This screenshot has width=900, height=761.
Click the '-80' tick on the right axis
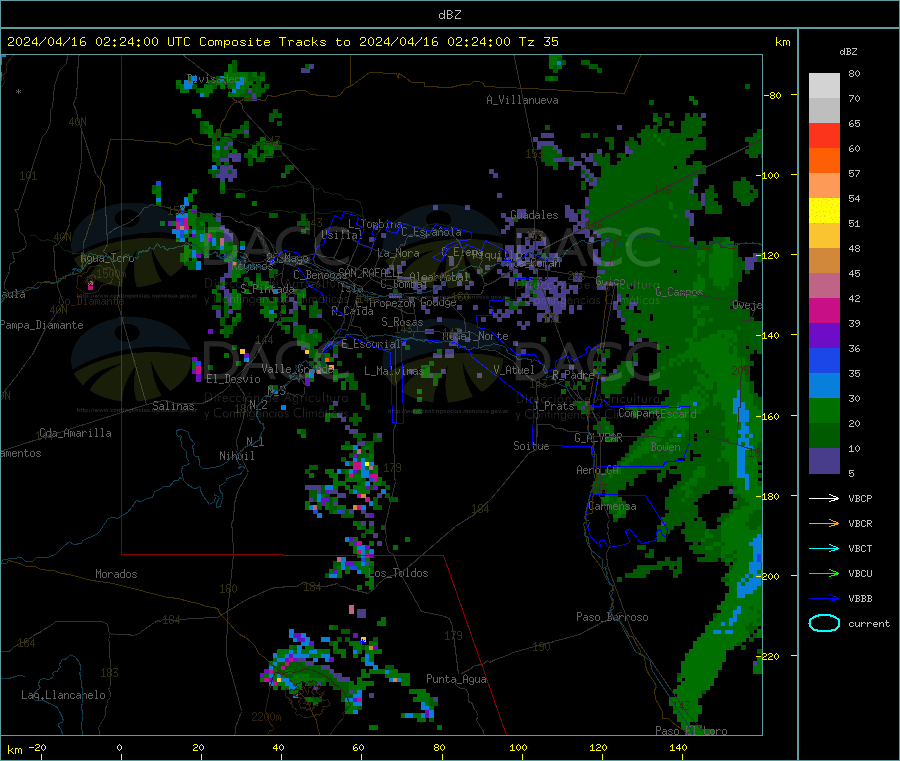pos(772,95)
